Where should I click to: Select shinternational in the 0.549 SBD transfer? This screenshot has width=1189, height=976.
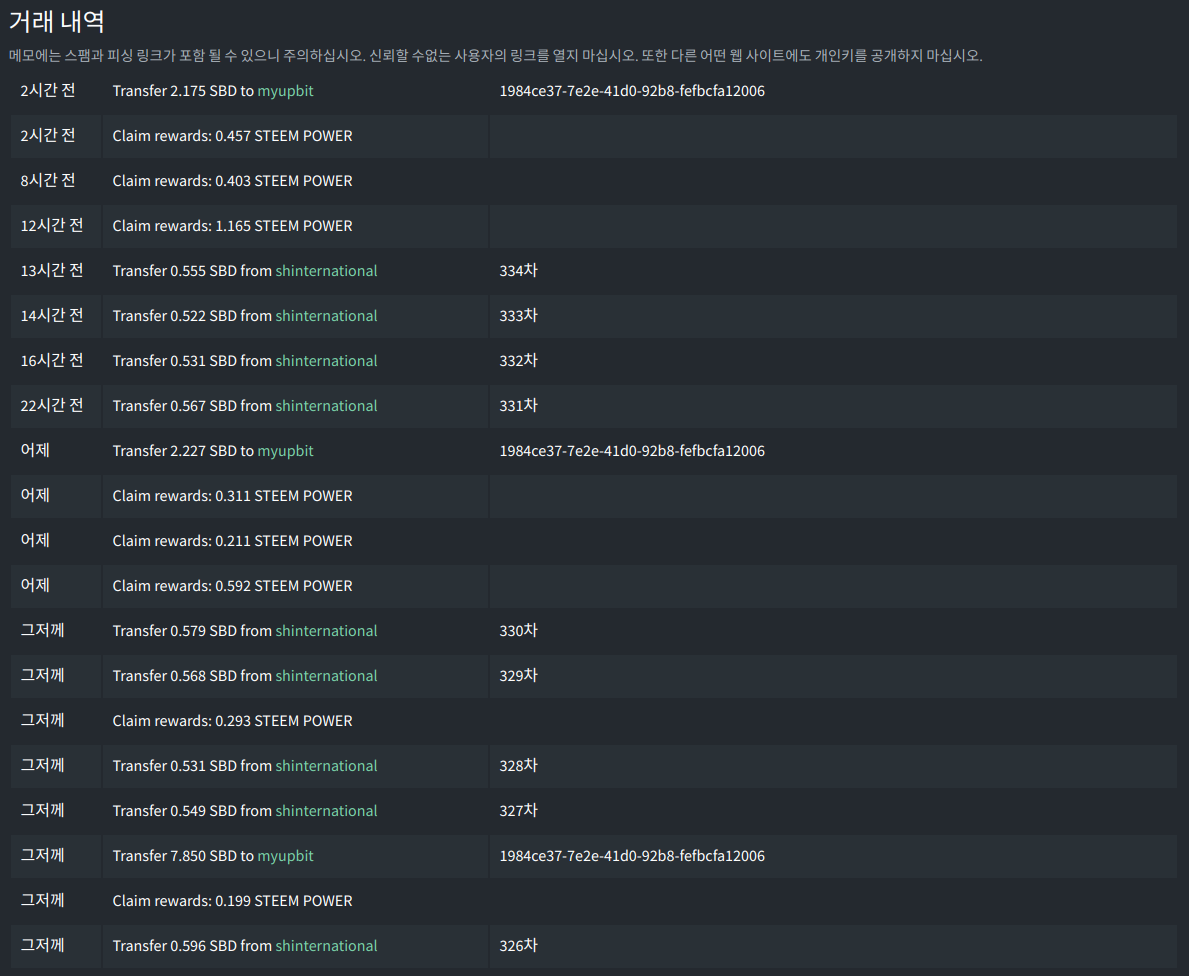click(x=326, y=811)
